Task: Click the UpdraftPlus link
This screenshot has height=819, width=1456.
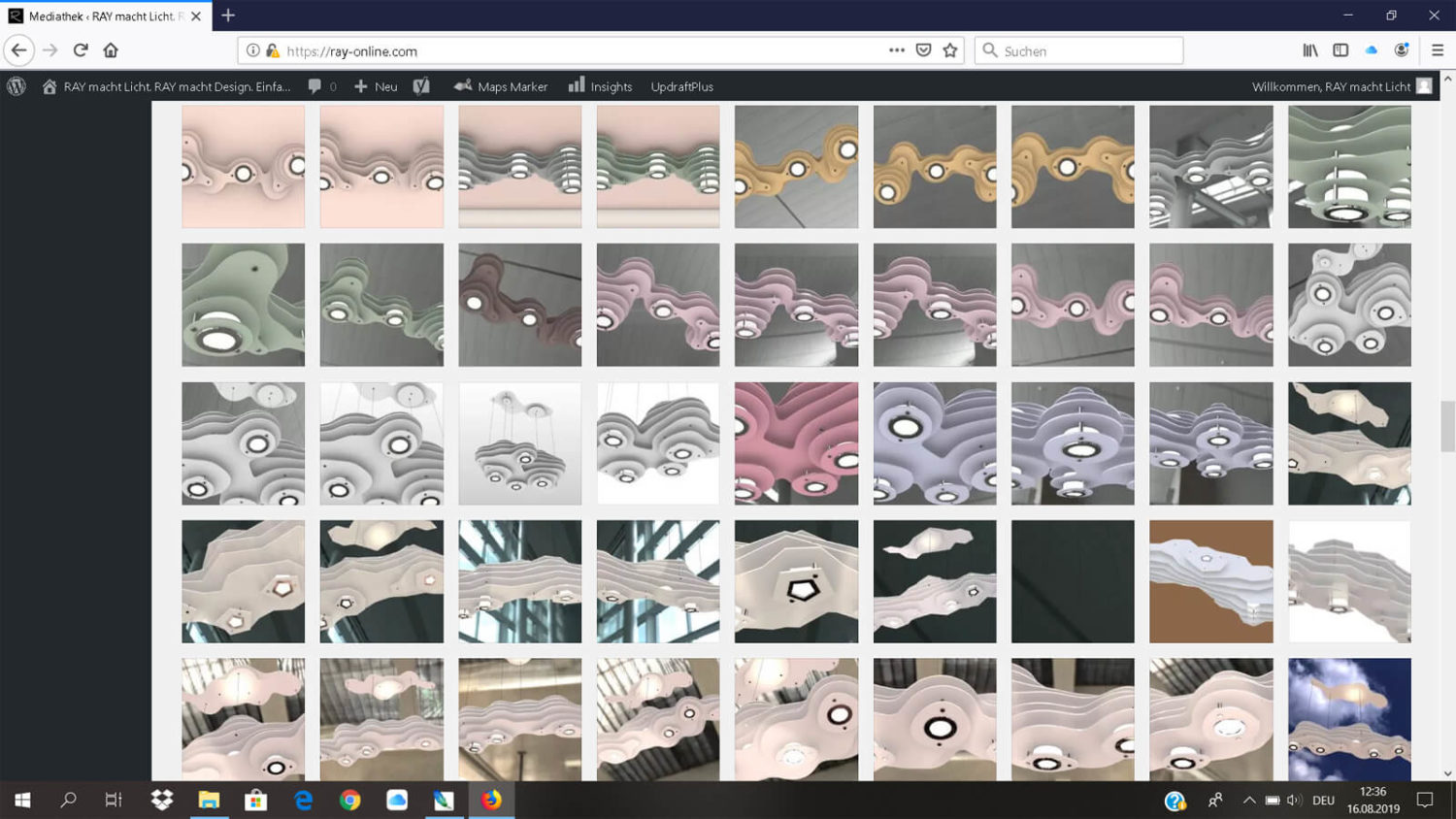Action: pyautogui.click(x=681, y=86)
